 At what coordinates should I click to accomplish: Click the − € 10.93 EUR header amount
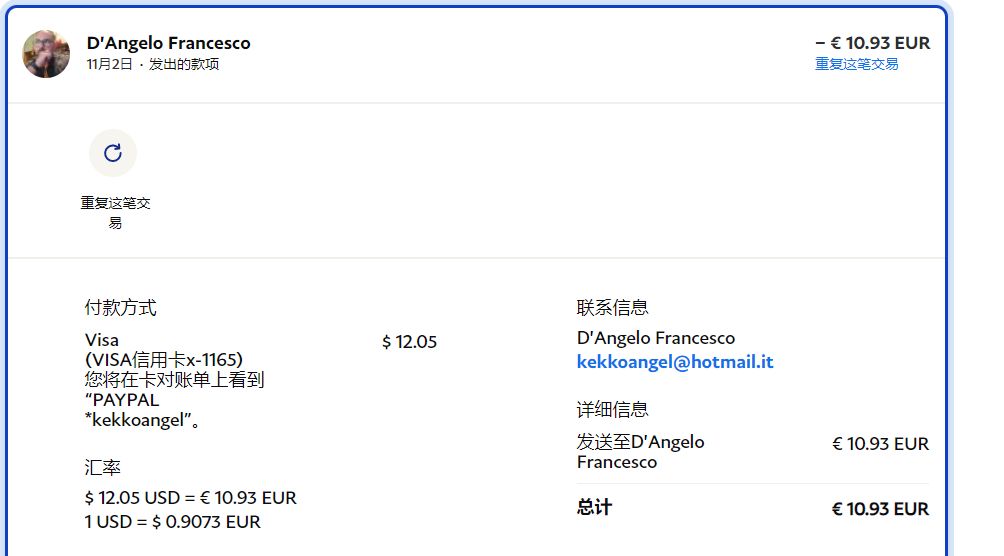(x=872, y=43)
